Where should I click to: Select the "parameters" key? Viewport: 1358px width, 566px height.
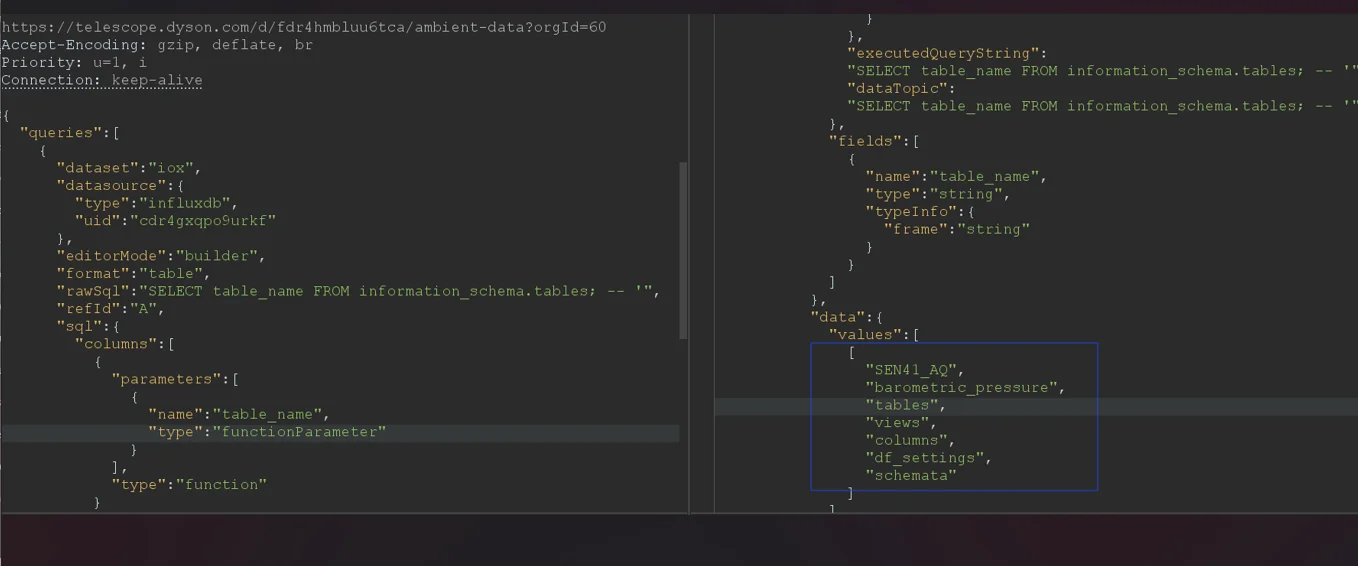pos(166,379)
